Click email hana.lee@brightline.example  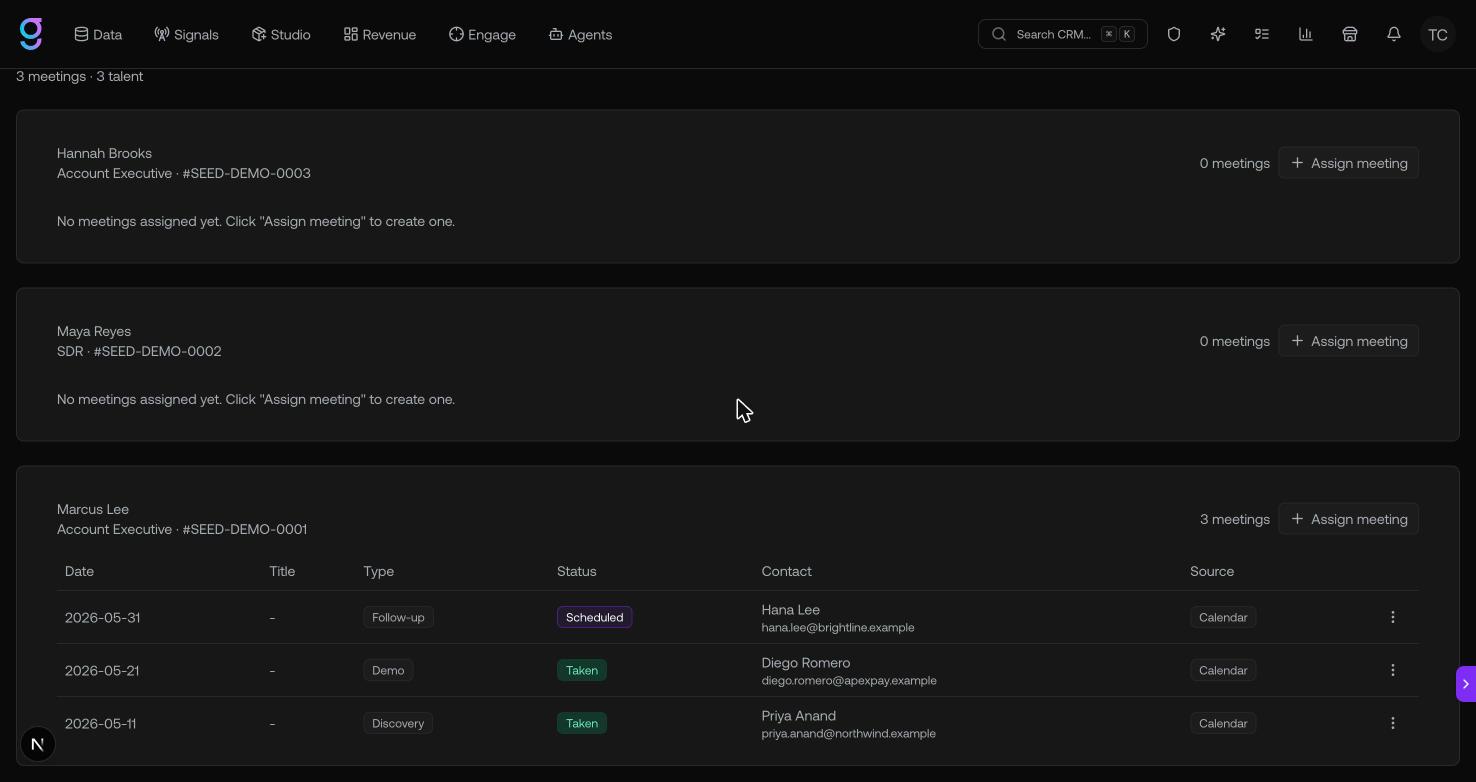point(838,628)
